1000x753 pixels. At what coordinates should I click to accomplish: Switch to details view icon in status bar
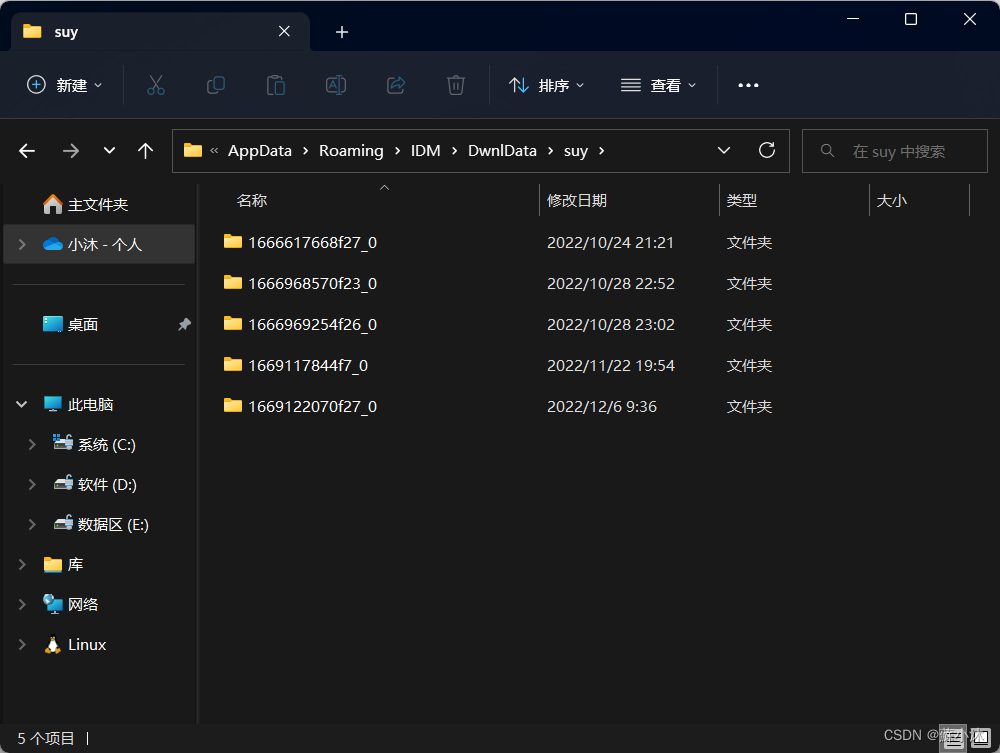tap(954, 738)
